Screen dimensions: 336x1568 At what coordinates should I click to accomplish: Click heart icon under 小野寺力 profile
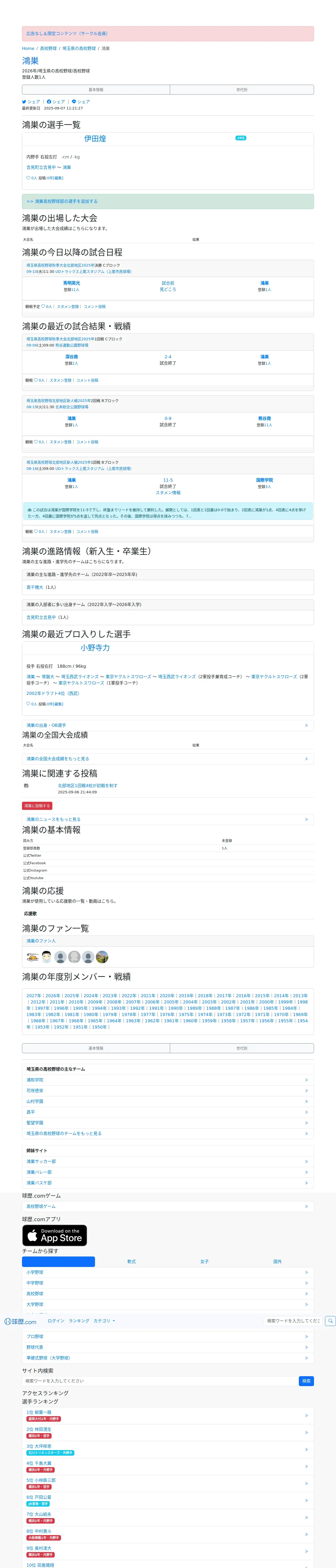(28, 704)
